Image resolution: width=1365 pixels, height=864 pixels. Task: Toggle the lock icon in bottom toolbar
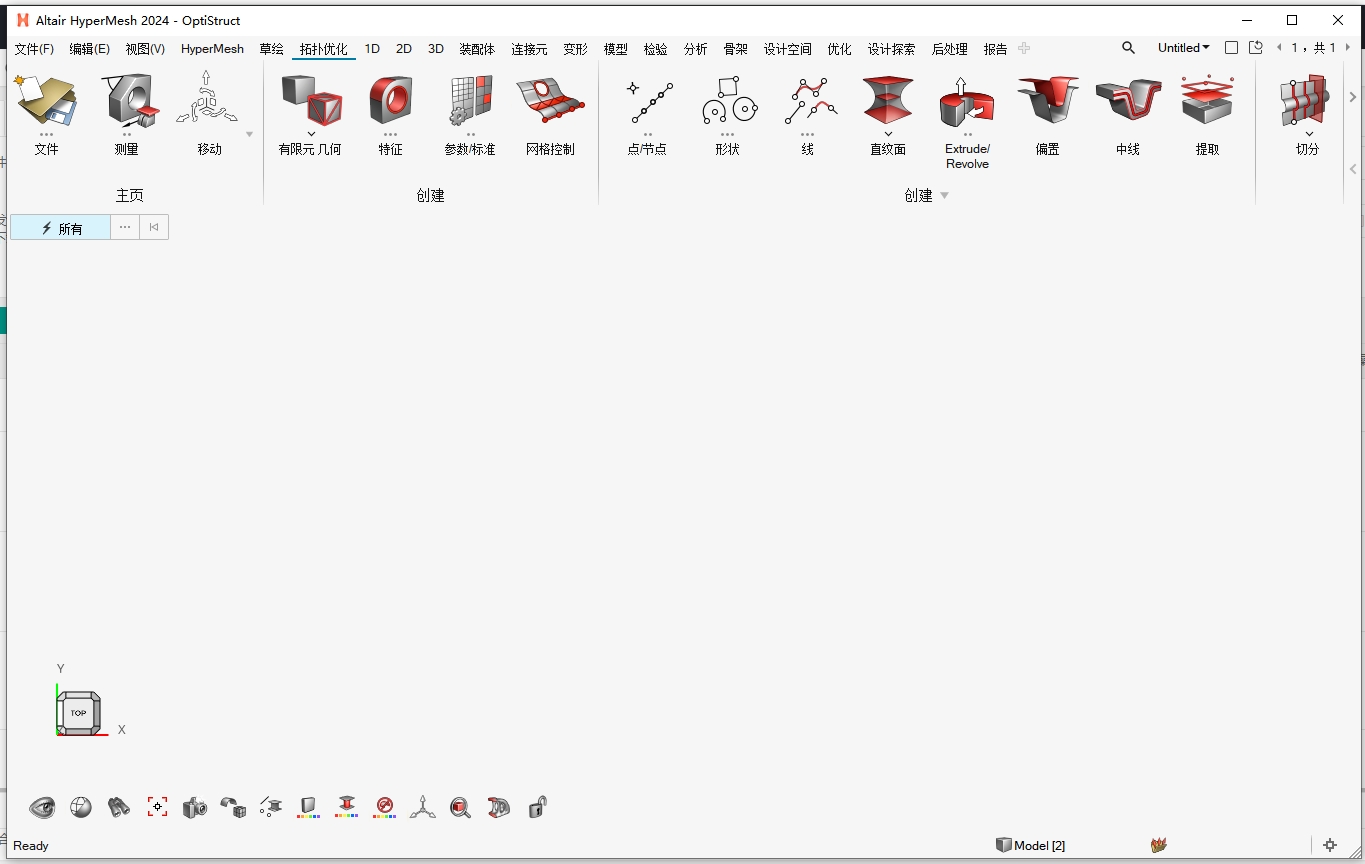coord(536,807)
